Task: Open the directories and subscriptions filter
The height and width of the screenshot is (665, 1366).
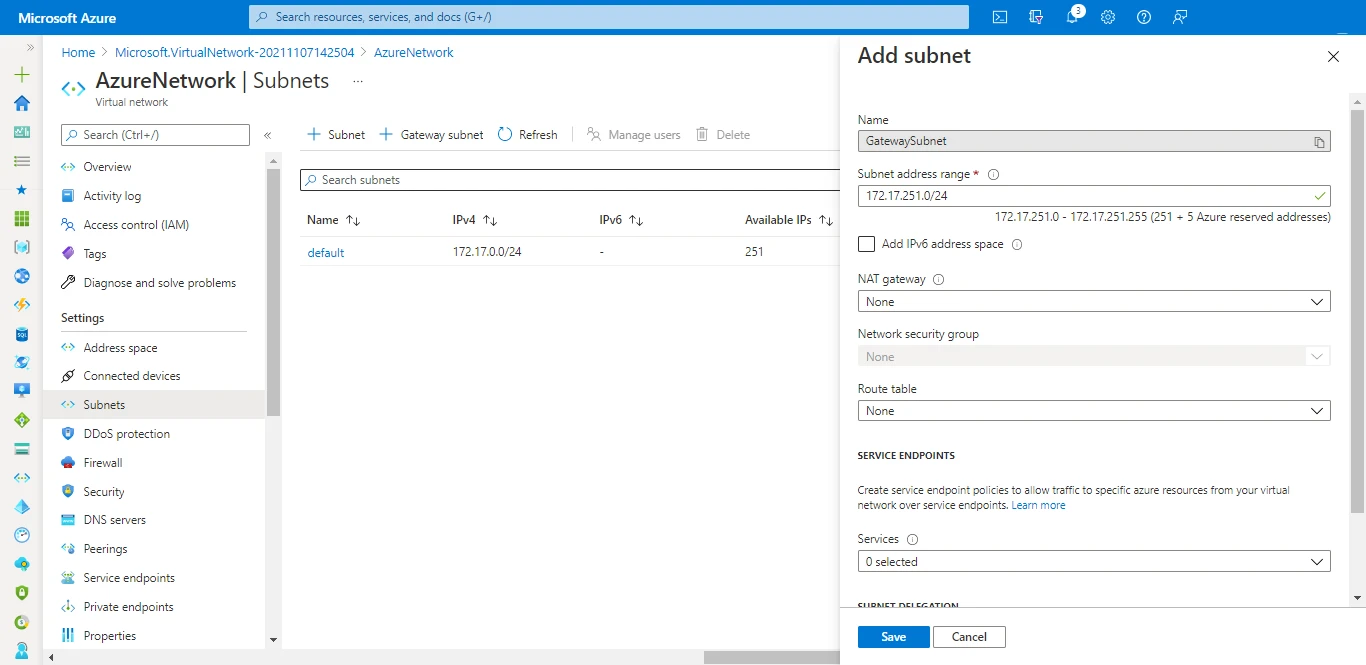Action: (1036, 17)
